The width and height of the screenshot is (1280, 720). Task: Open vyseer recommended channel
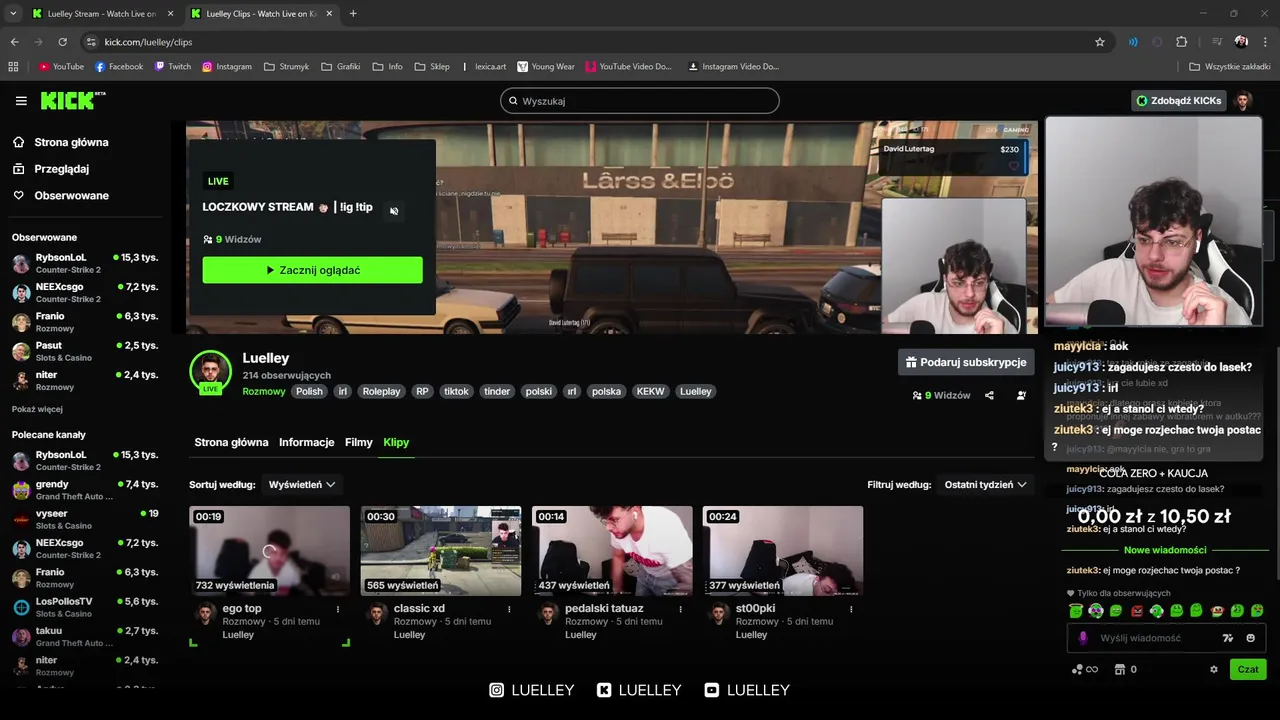85,519
